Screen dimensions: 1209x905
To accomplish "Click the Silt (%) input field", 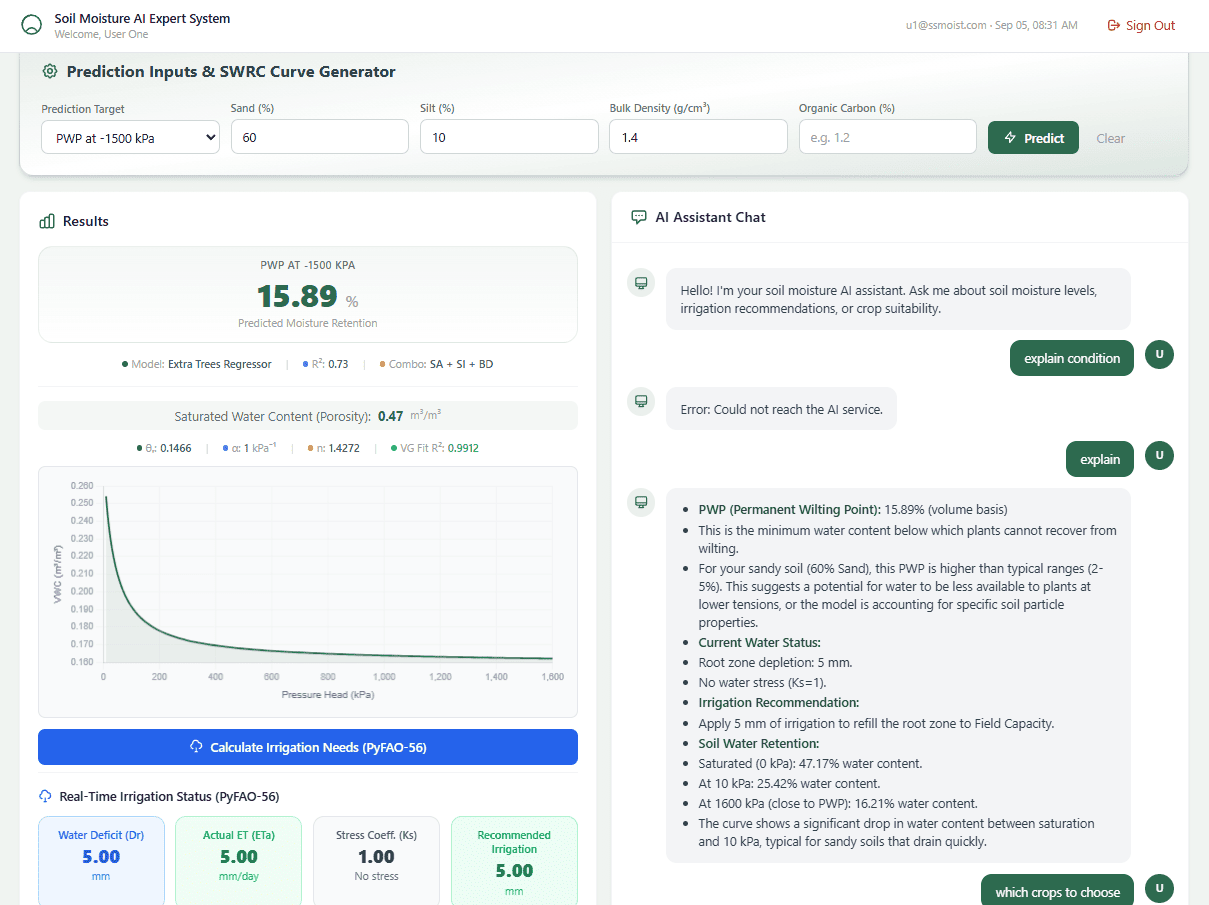I will (x=509, y=137).
